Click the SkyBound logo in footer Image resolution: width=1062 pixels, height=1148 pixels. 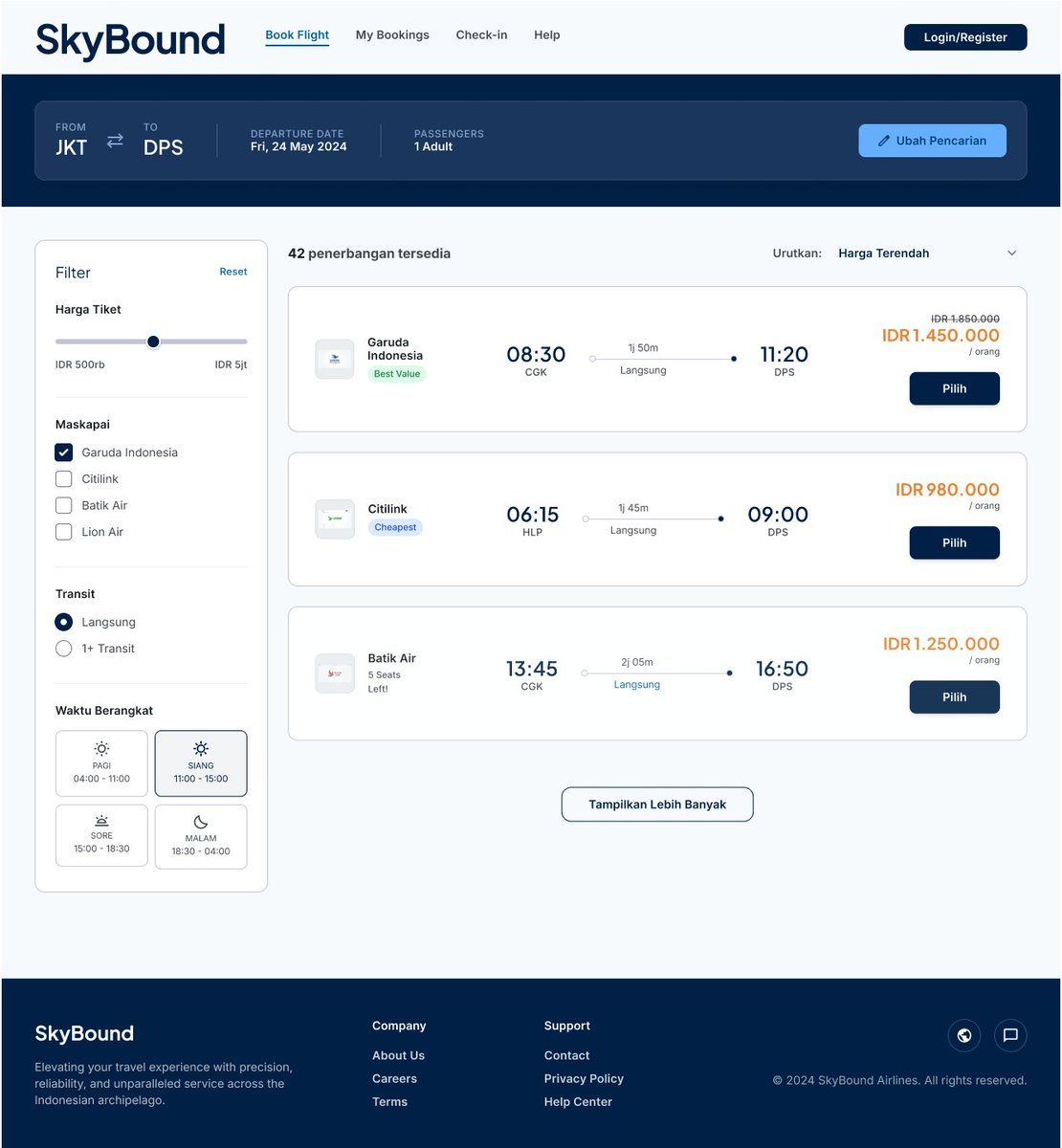84,1033
